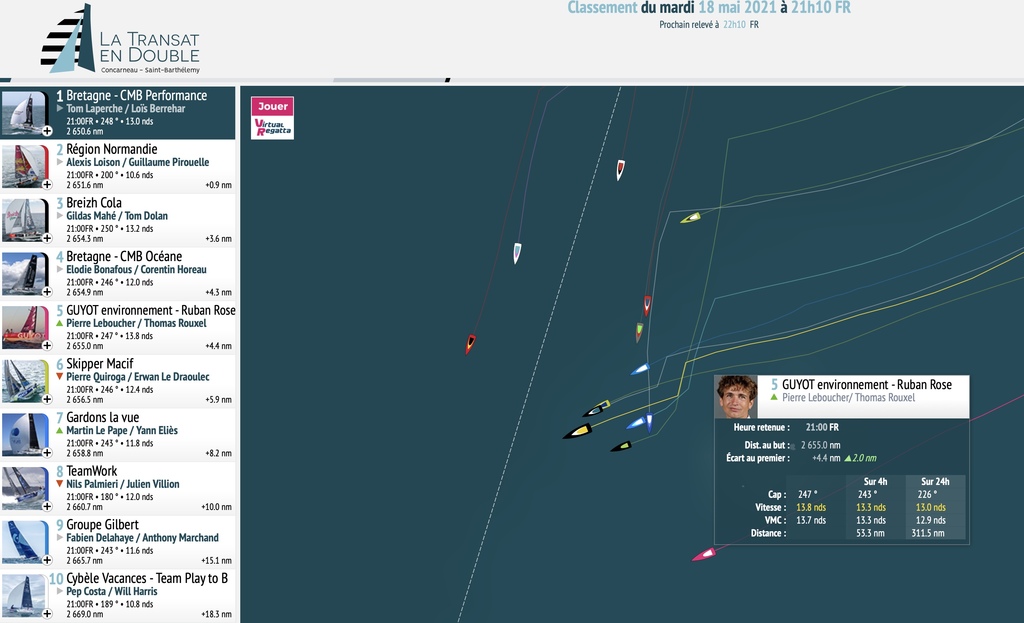Click the orange-red boat at western edge
Screen dimensions: 1024x623
(470, 344)
